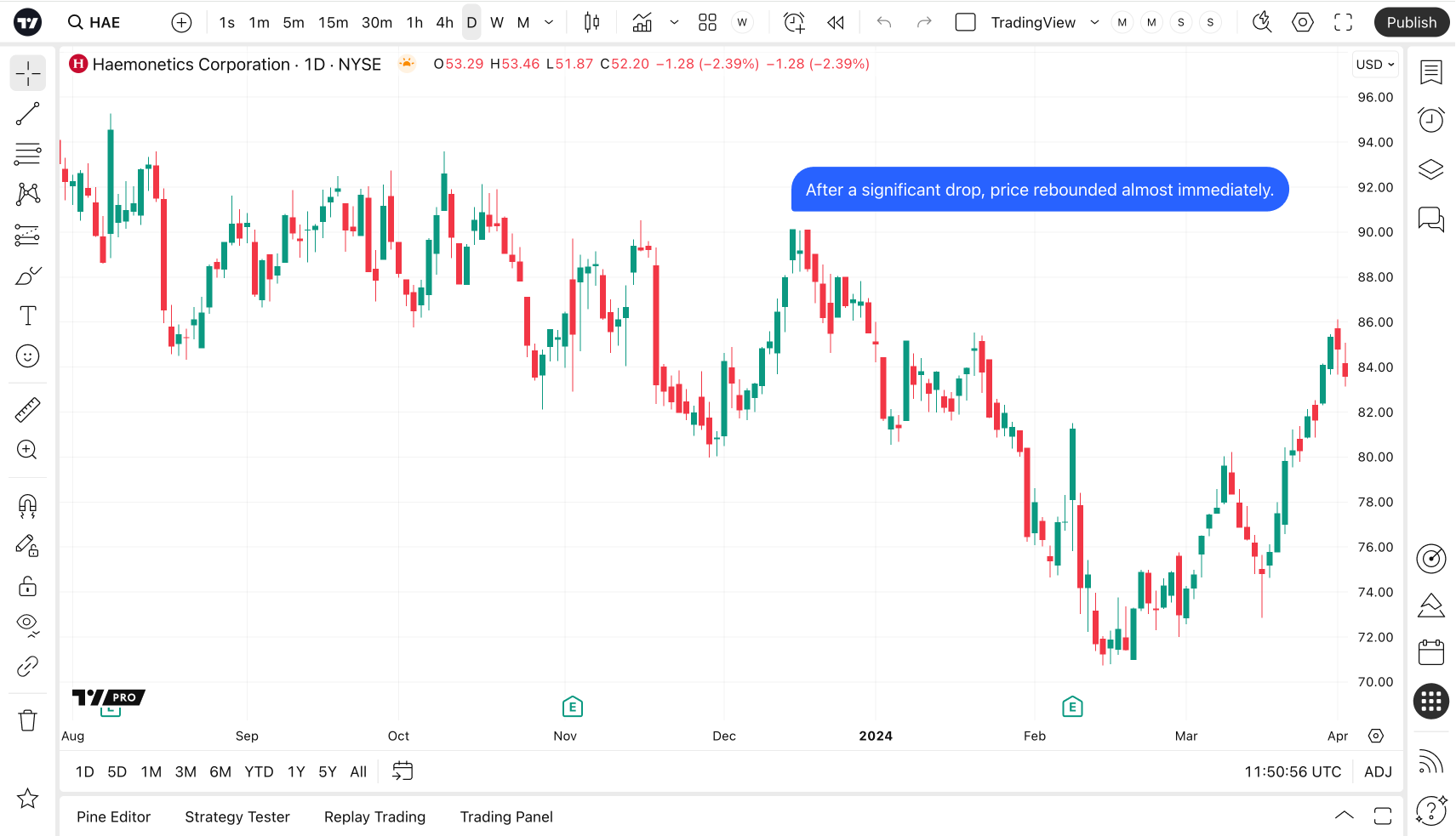Open the emoji icons tool
Viewport: 1456px width, 836px height.
tap(27, 356)
